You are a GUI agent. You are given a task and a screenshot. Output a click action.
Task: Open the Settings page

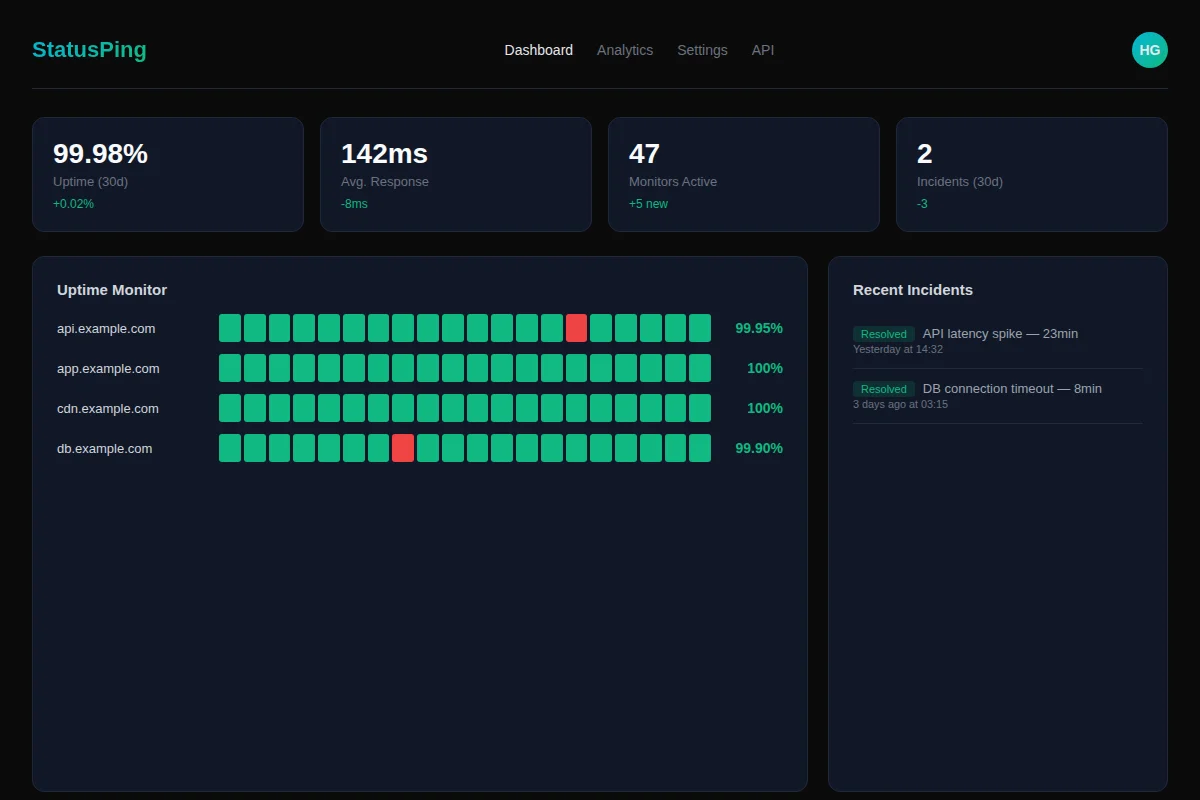click(x=702, y=50)
